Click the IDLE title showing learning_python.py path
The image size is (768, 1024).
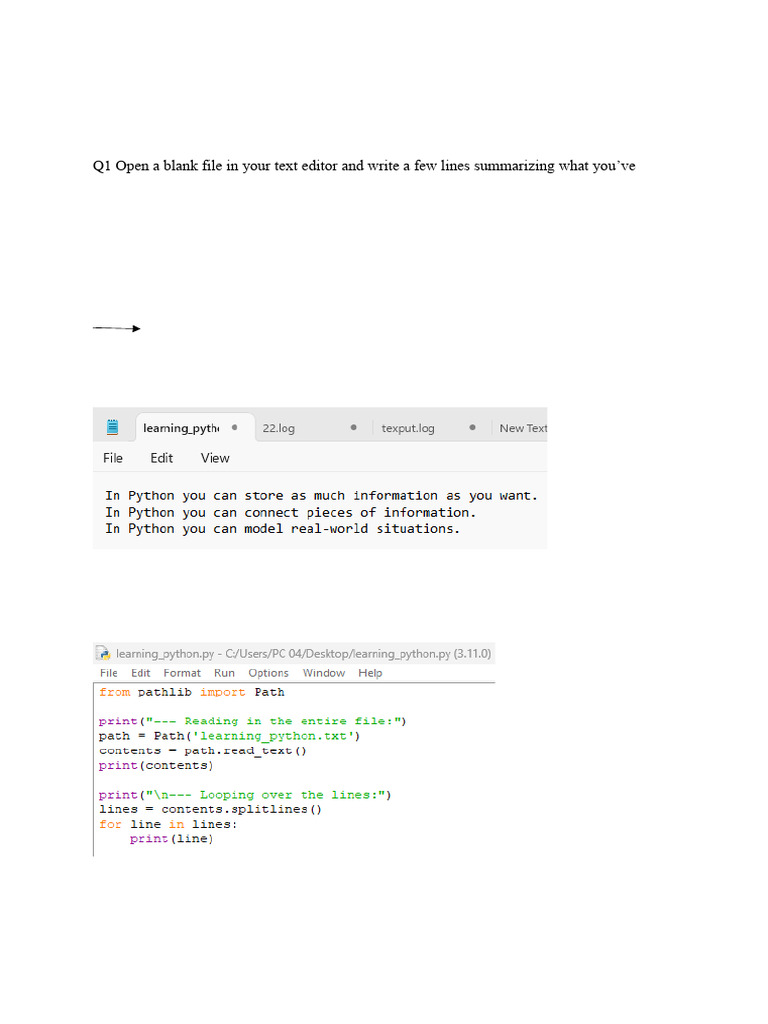pos(303,653)
